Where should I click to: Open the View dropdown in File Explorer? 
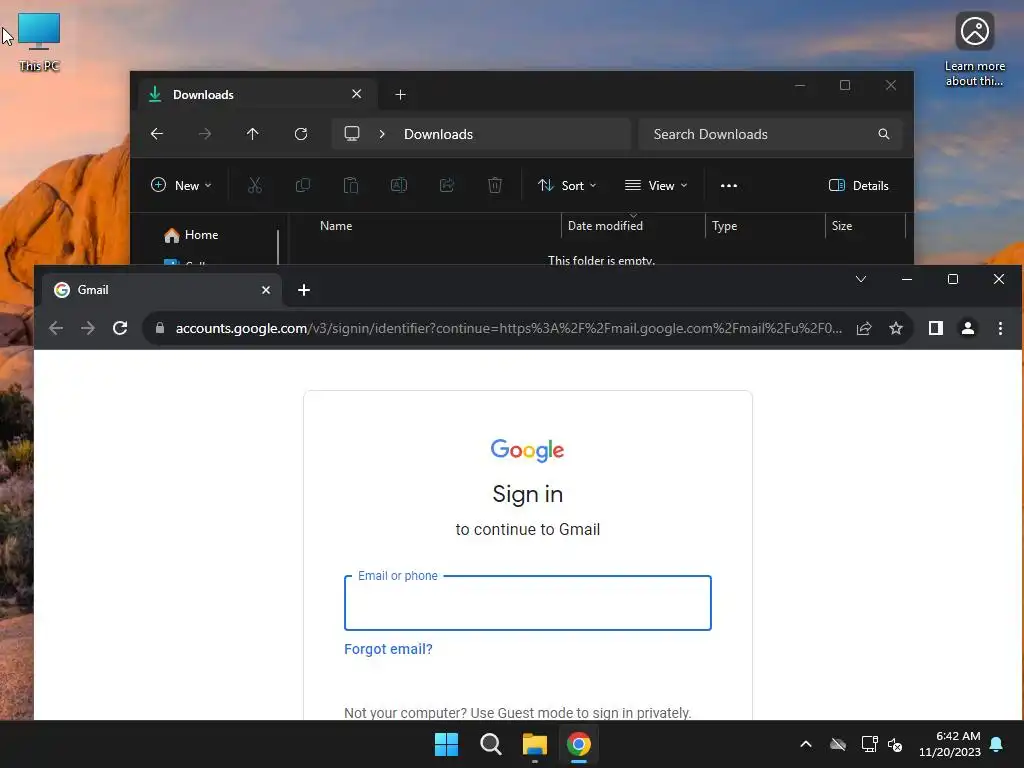[x=656, y=185]
